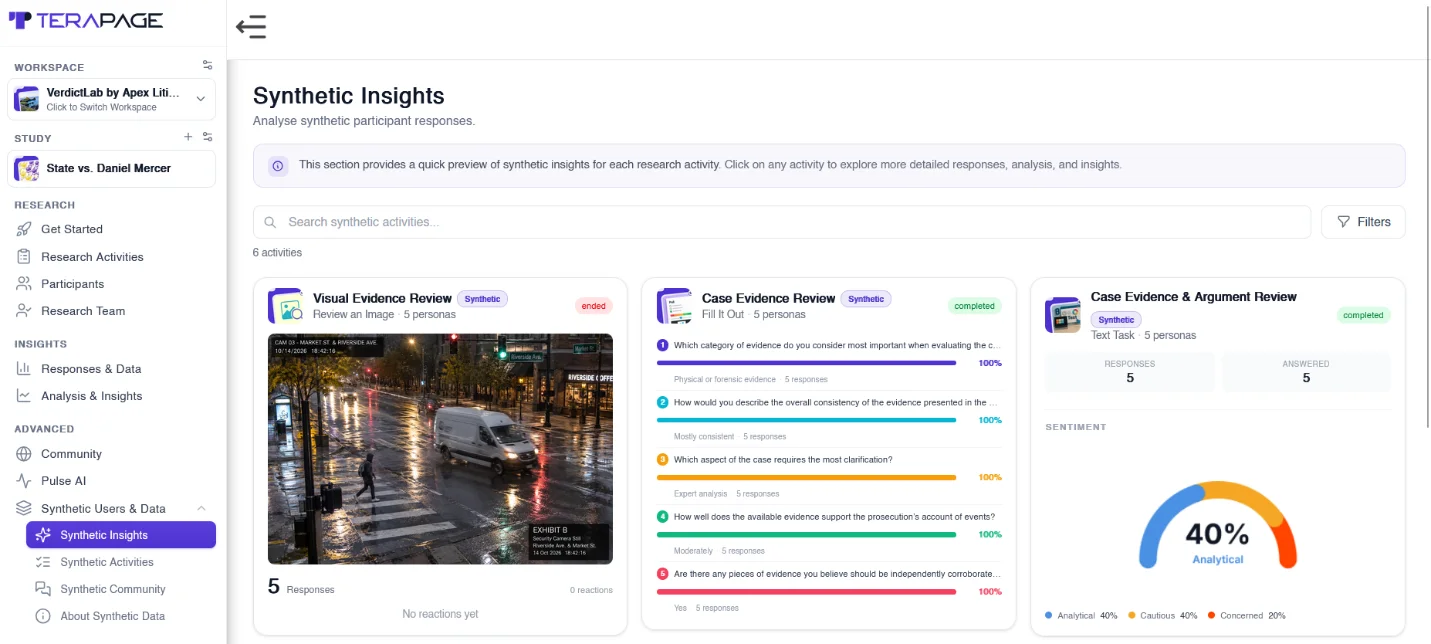Click the VerdictLab workspace avatar icon
The image size is (1431, 644).
(27, 99)
